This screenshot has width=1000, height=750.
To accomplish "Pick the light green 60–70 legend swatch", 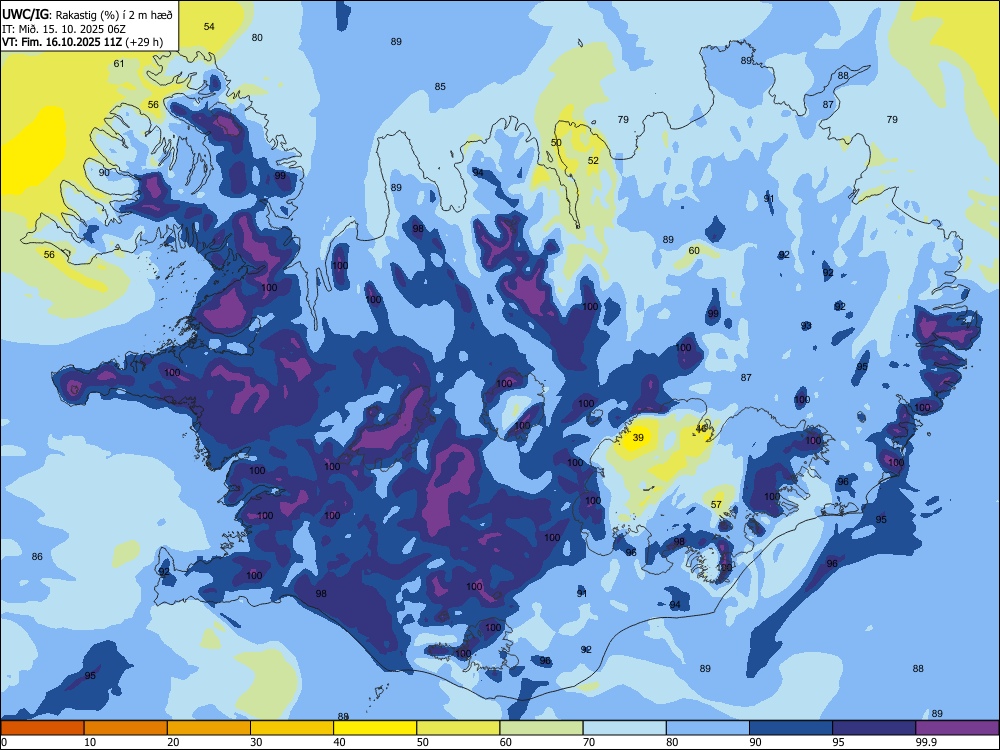I will click(541, 728).
